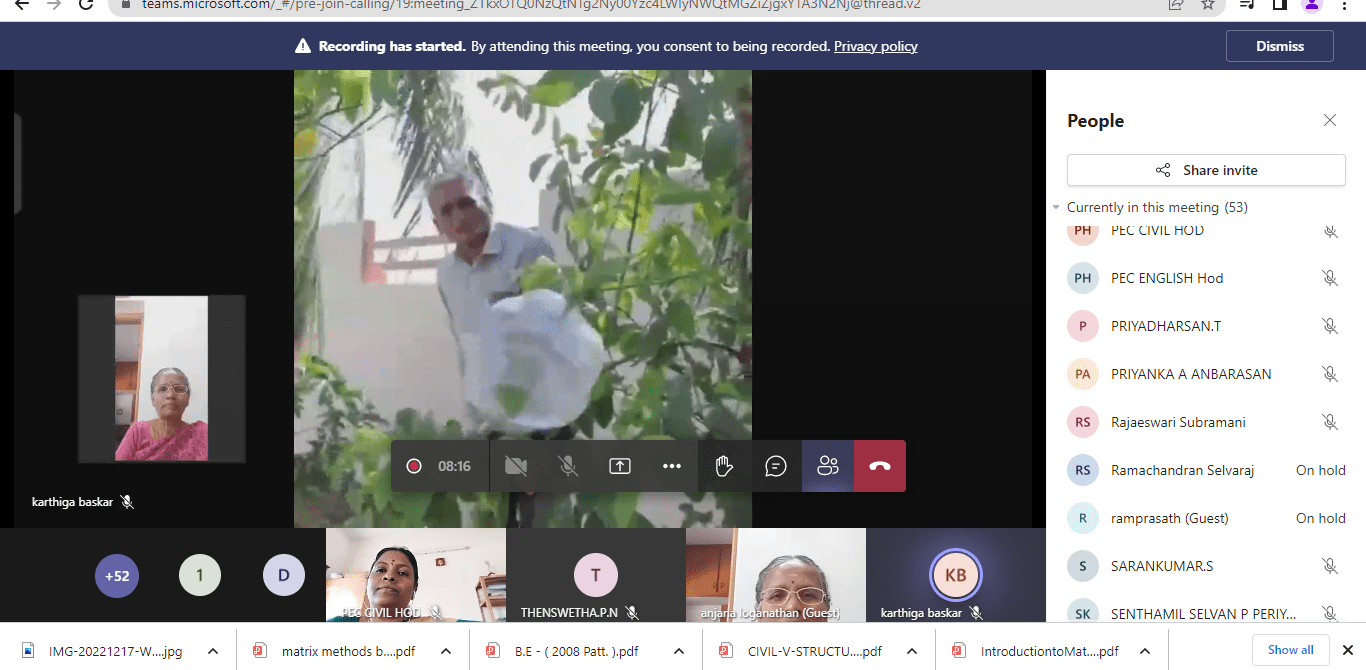
Task: Open more actions ellipsis menu
Action: [x=672, y=466]
